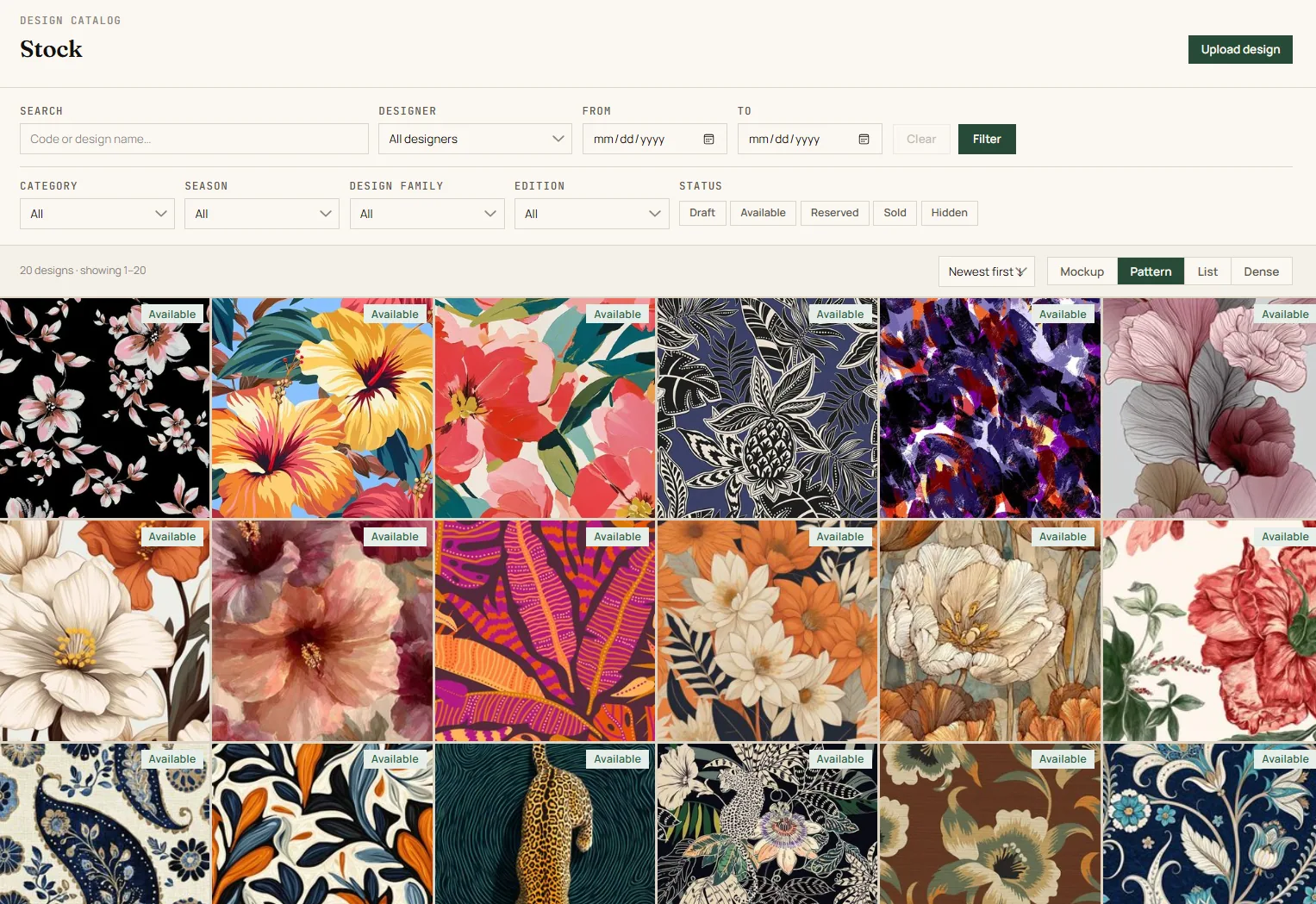The width and height of the screenshot is (1316, 904).
Task: Click the '20 designs · showing 1–20' text
Action: coord(83,271)
